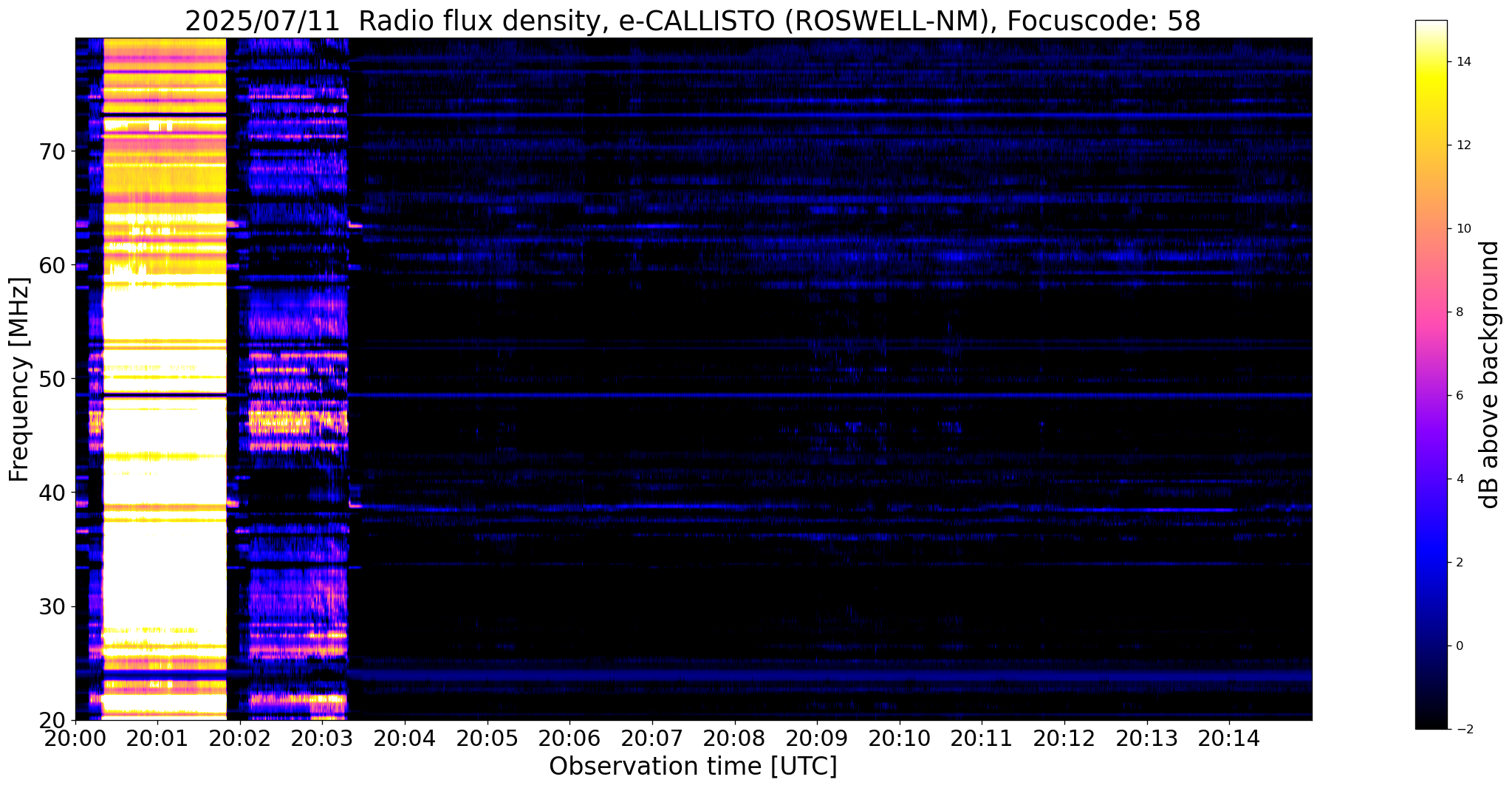
Task: Click the colorbar tick label 6
Action: tap(1459, 396)
